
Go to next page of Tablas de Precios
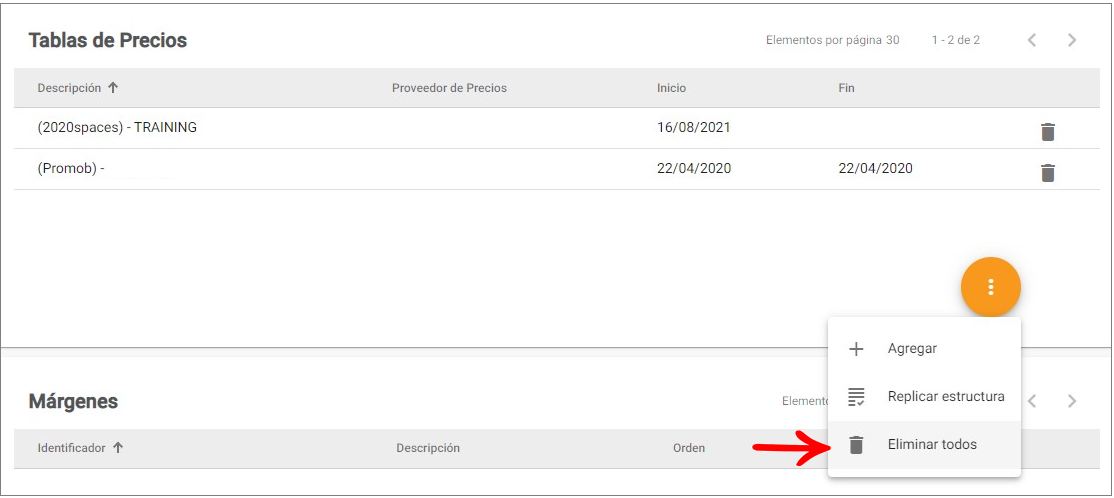[1072, 40]
